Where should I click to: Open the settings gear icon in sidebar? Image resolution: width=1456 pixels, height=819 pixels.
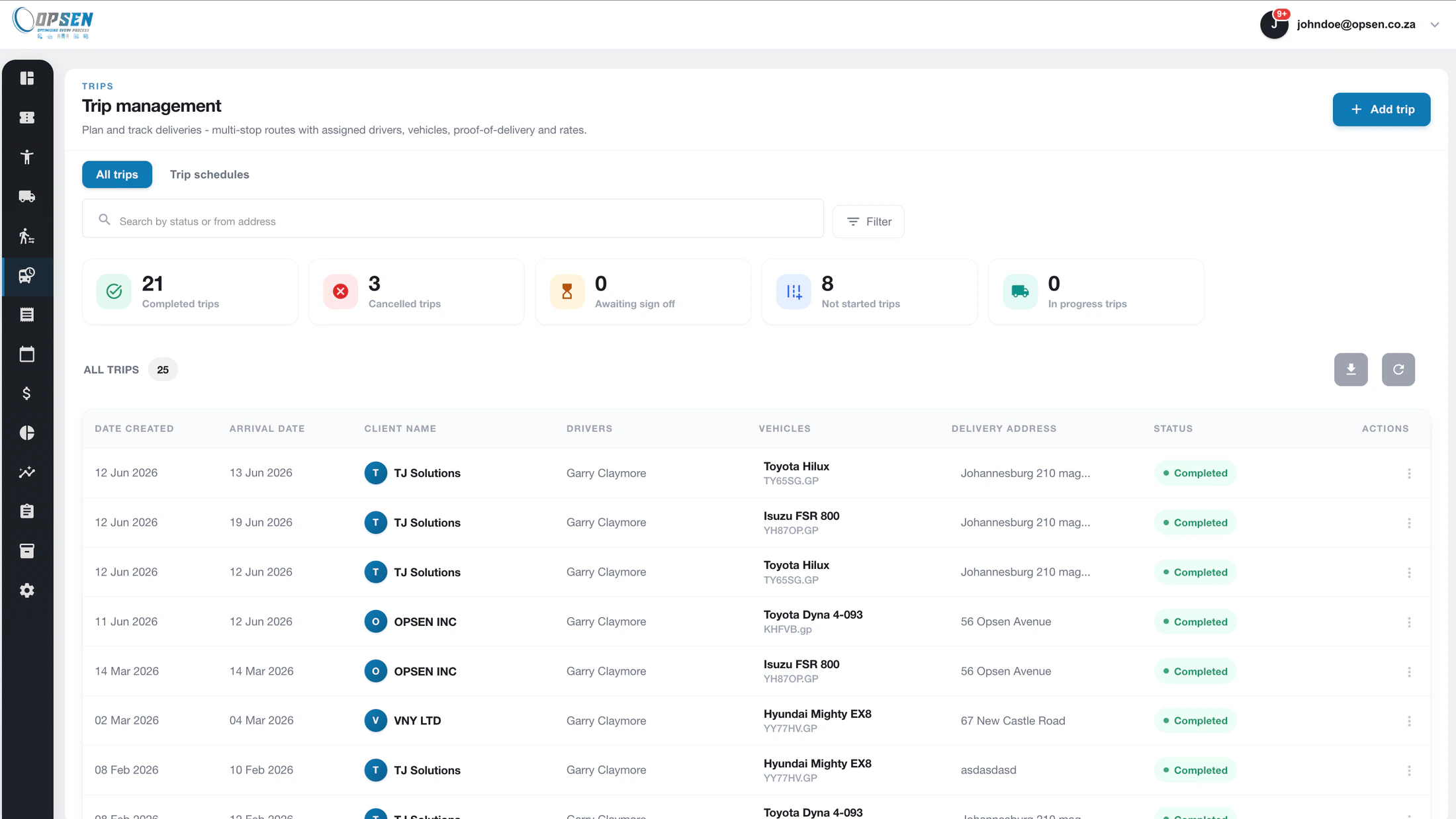pos(27,590)
